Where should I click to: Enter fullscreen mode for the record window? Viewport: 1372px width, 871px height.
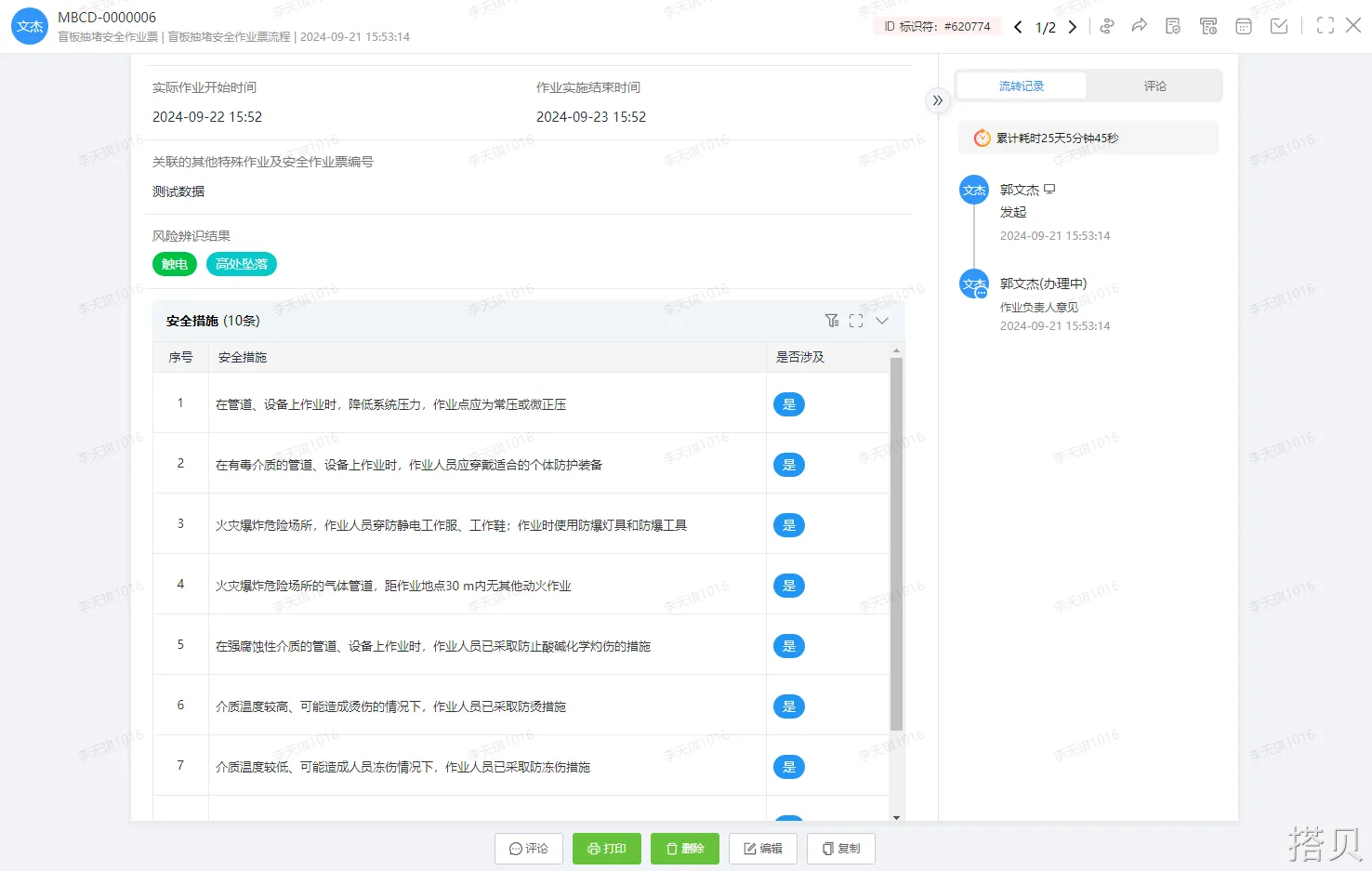point(1326,26)
